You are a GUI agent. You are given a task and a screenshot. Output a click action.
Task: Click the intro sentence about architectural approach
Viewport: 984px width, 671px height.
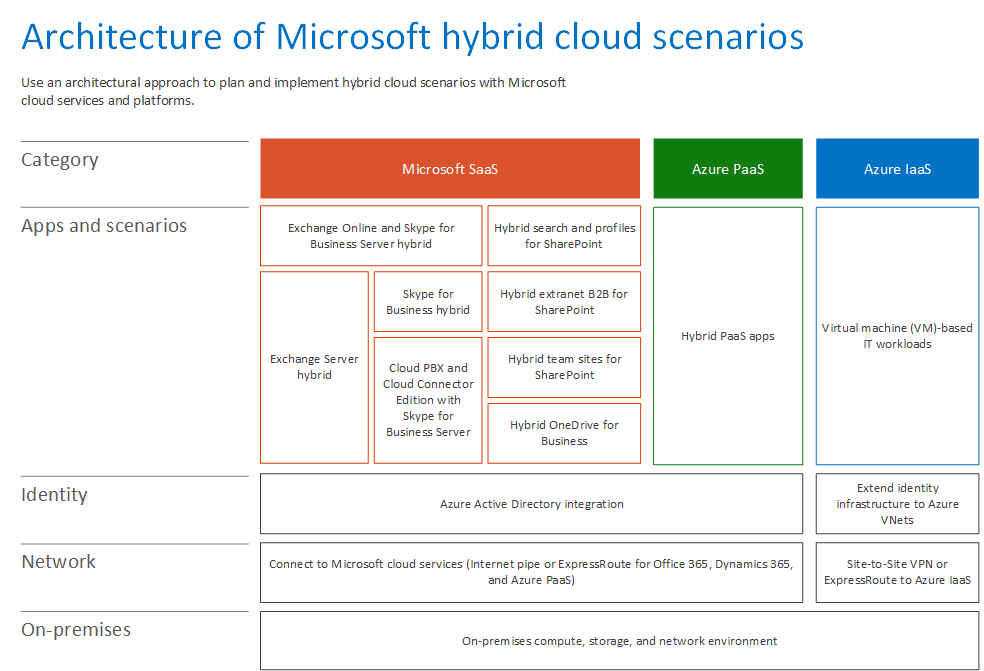pyautogui.click(x=293, y=91)
